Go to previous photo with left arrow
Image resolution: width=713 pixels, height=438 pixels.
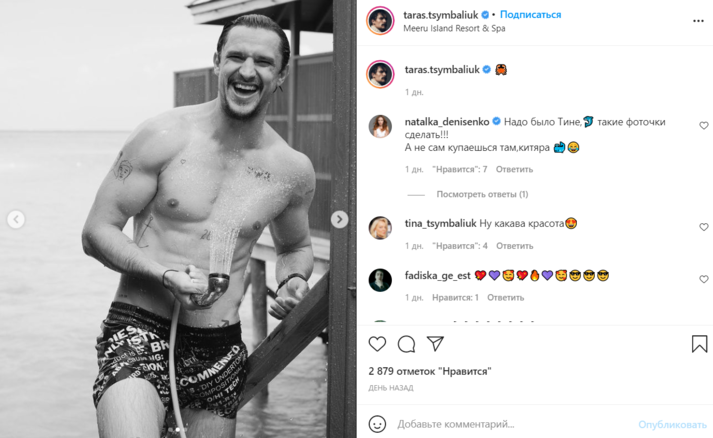click(15, 219)
